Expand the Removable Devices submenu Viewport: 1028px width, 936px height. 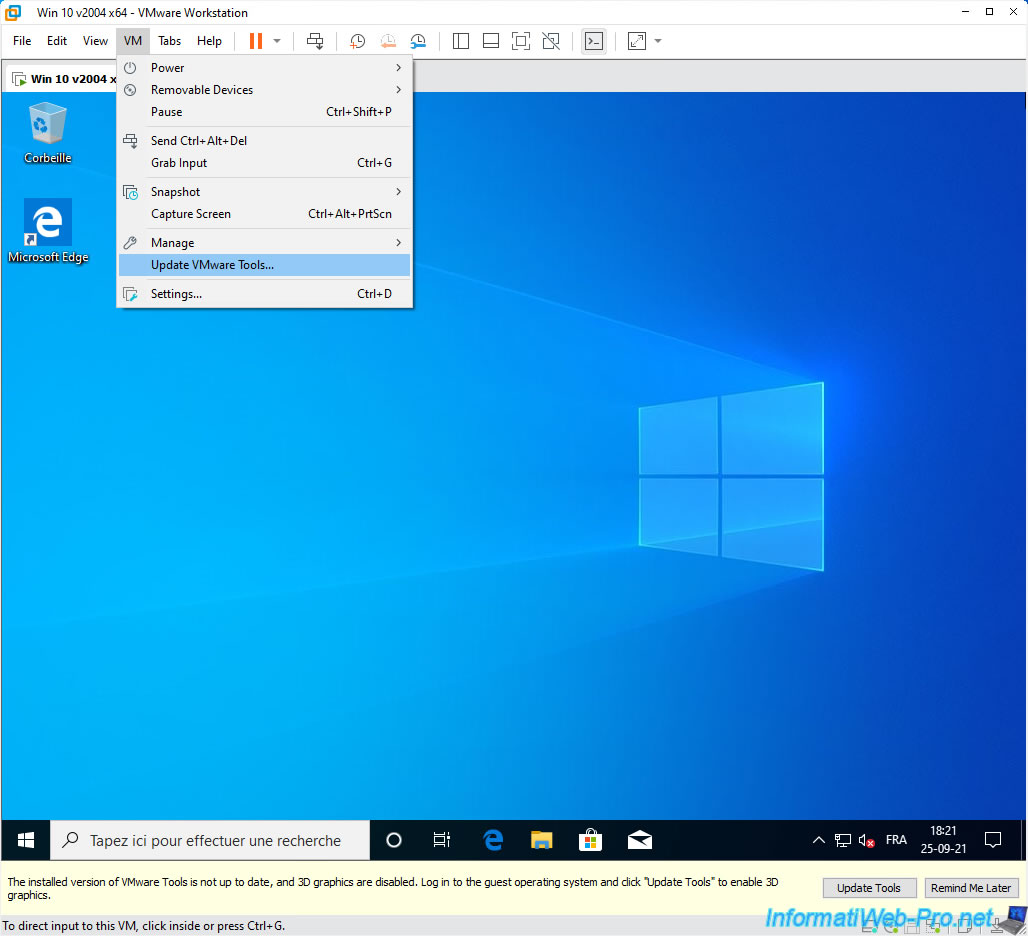(265, 90)
